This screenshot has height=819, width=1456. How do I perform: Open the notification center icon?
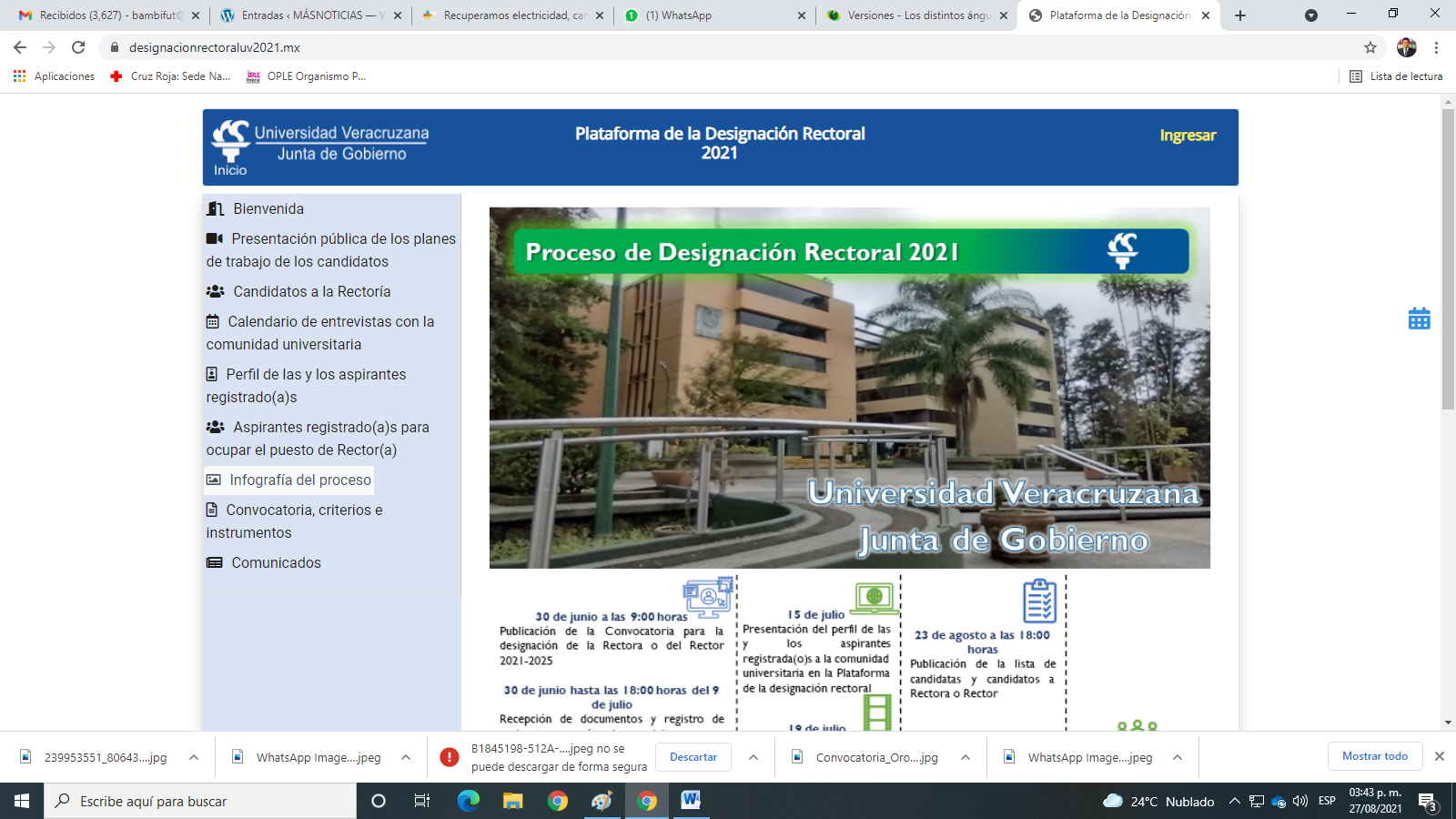tap(1428, 802)
